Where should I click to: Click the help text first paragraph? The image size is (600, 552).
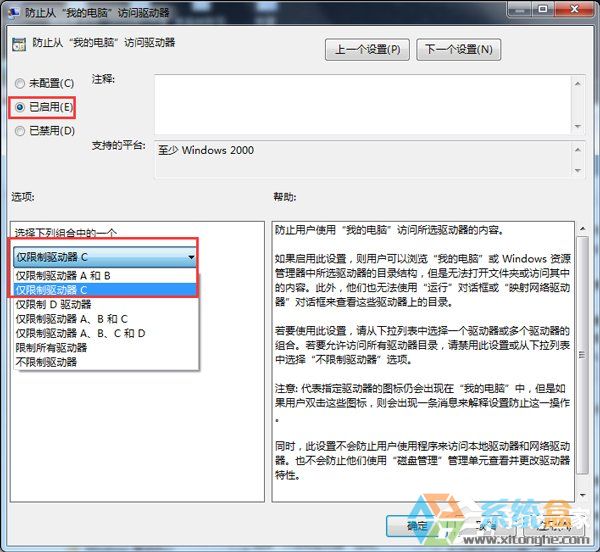[389, 230]
